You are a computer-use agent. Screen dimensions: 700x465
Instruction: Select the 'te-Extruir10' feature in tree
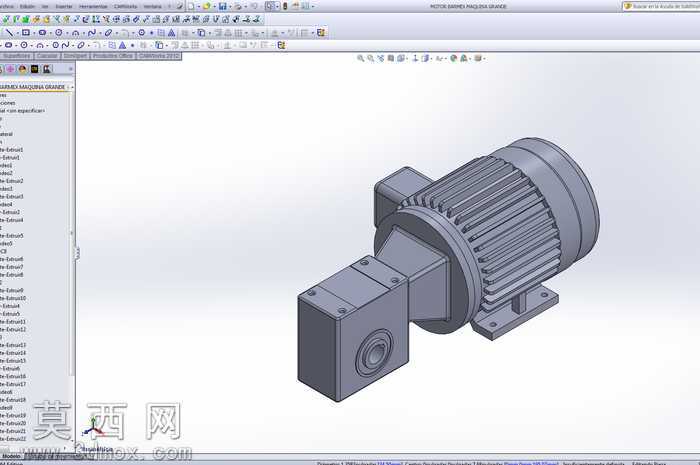(x=13, y=298)
